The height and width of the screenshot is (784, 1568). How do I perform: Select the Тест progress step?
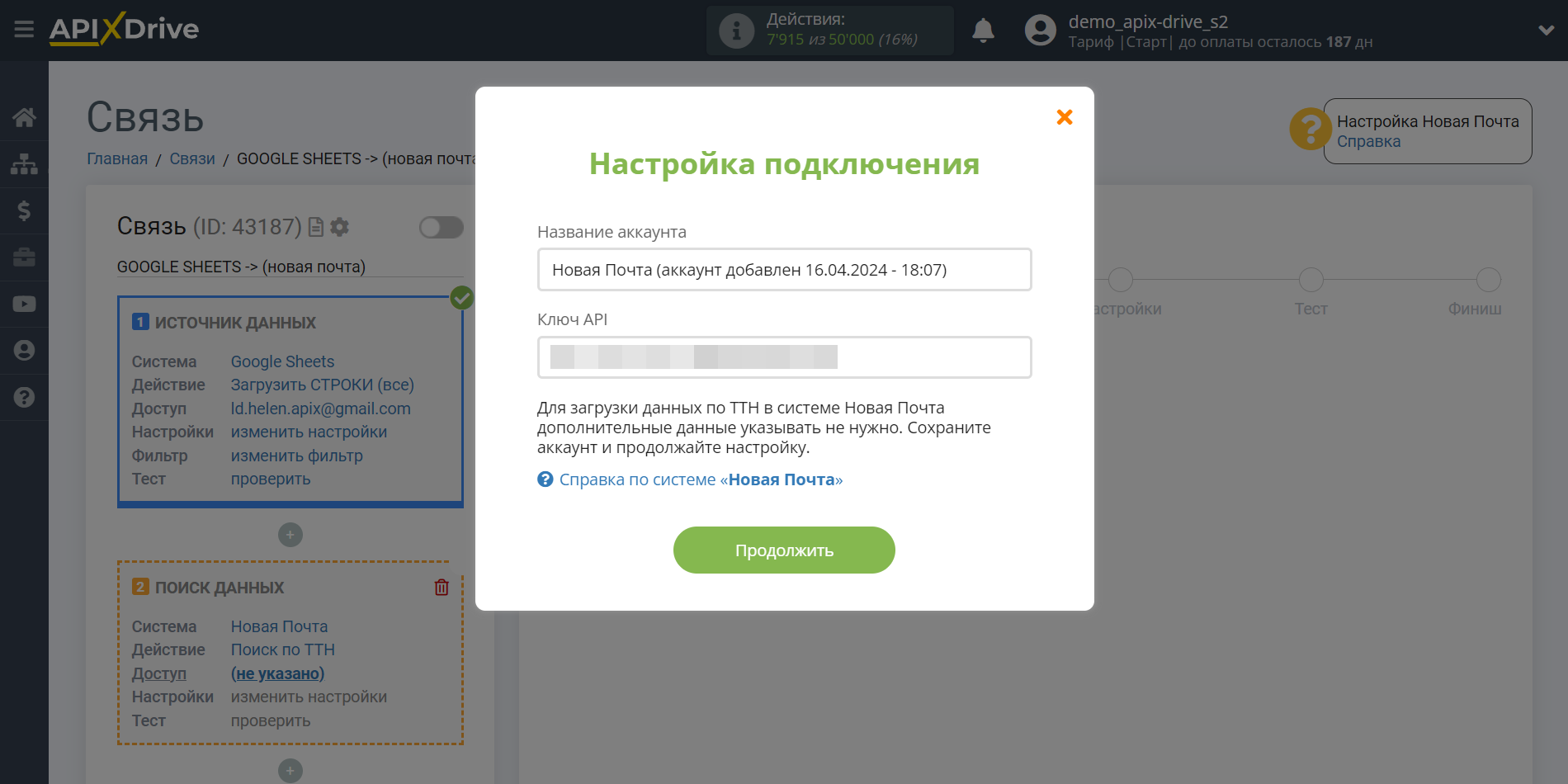(x=1311, y=280)
